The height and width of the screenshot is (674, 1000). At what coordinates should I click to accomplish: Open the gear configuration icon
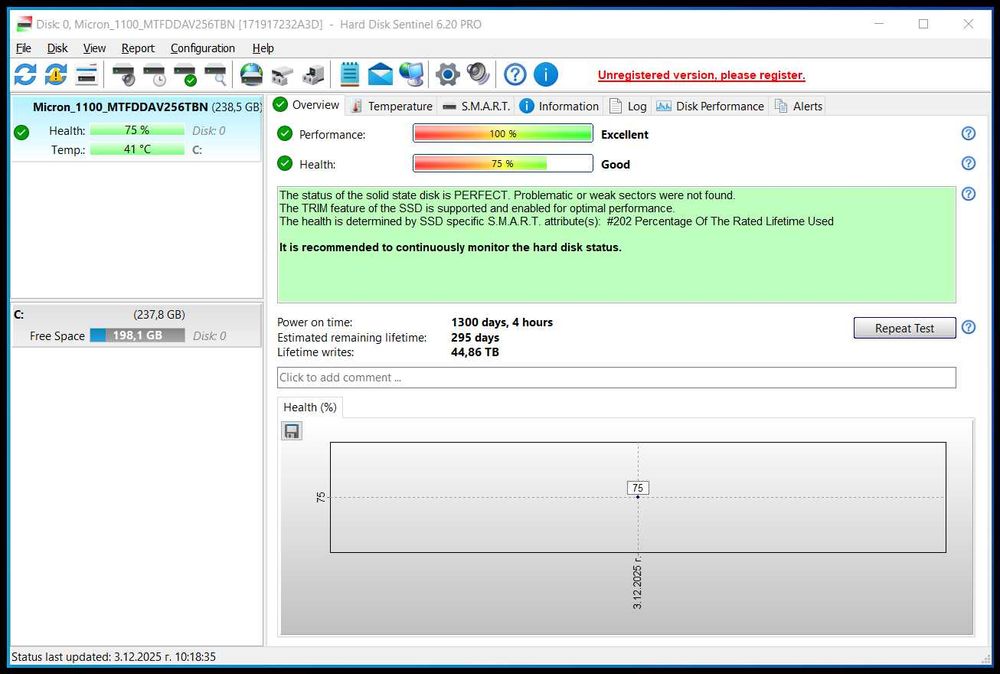click(x=448, y=75)
